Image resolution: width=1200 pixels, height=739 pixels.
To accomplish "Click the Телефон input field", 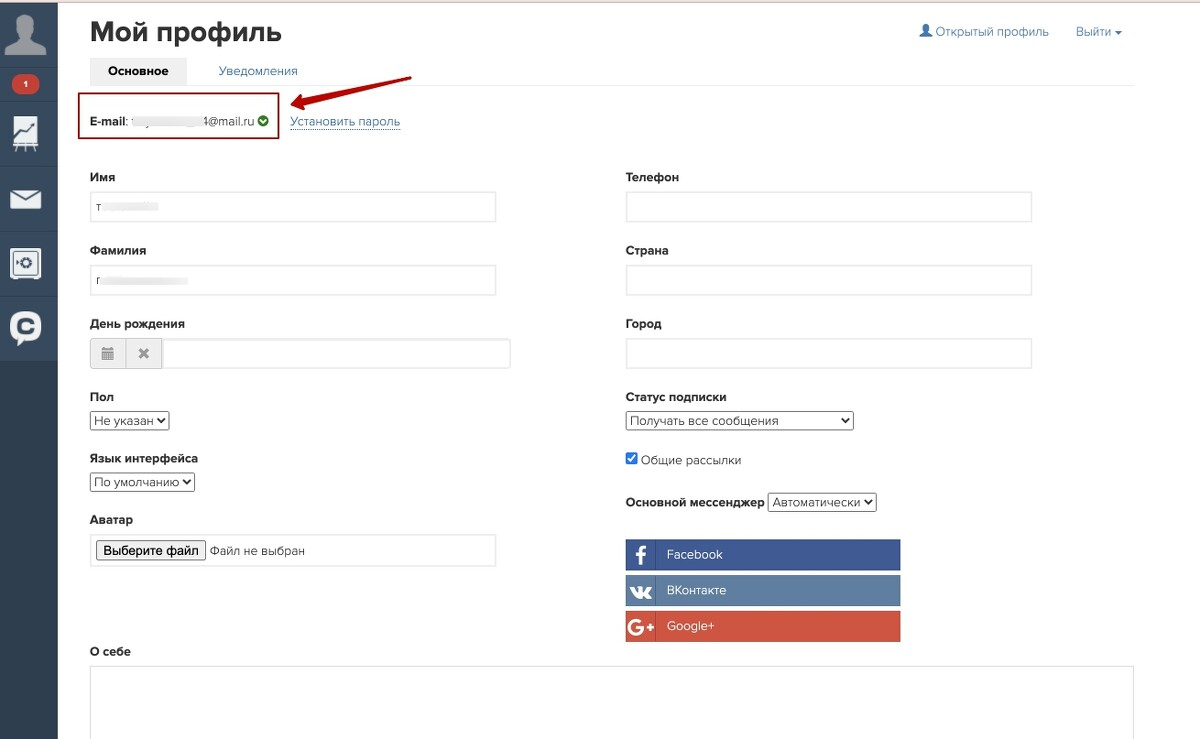I will click(x=828, y=207).
